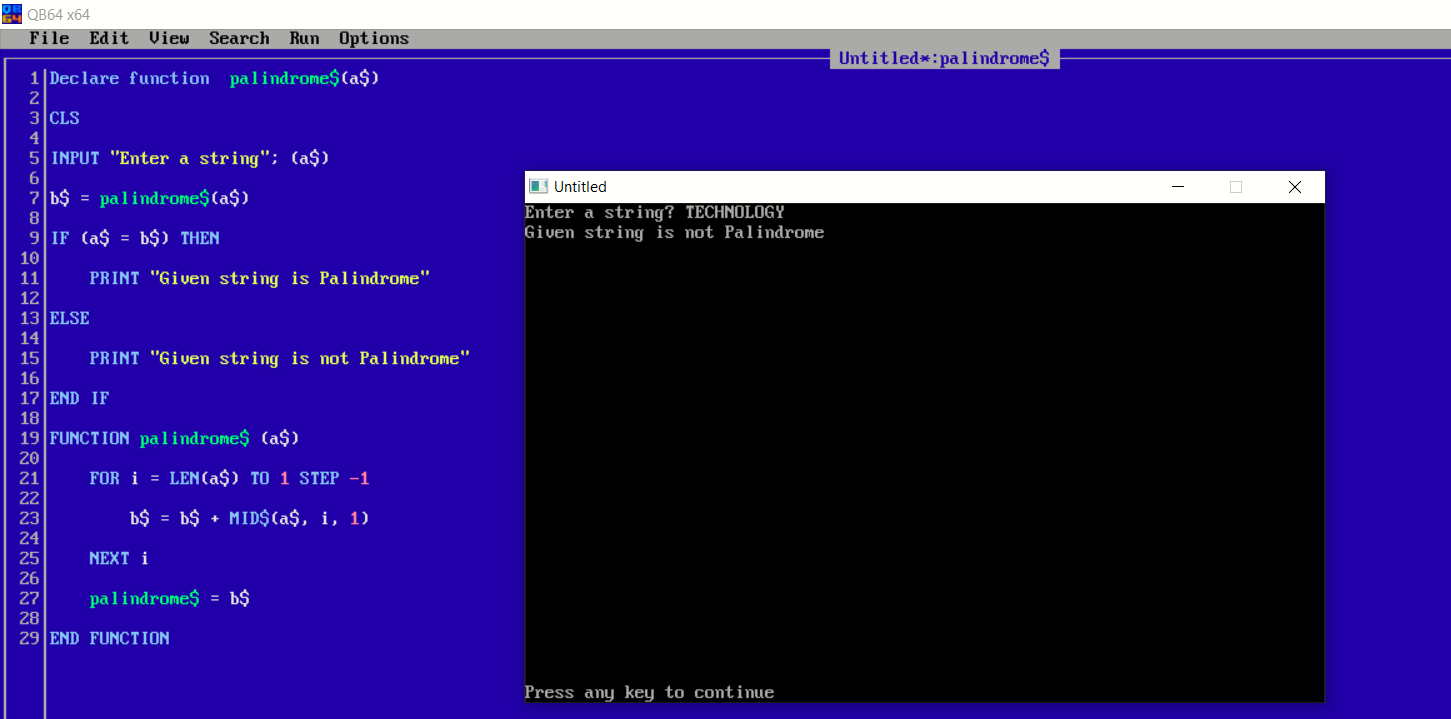Click the Untitled console window icon
This screenshot has height=719, width=1451.
(538, 186)
